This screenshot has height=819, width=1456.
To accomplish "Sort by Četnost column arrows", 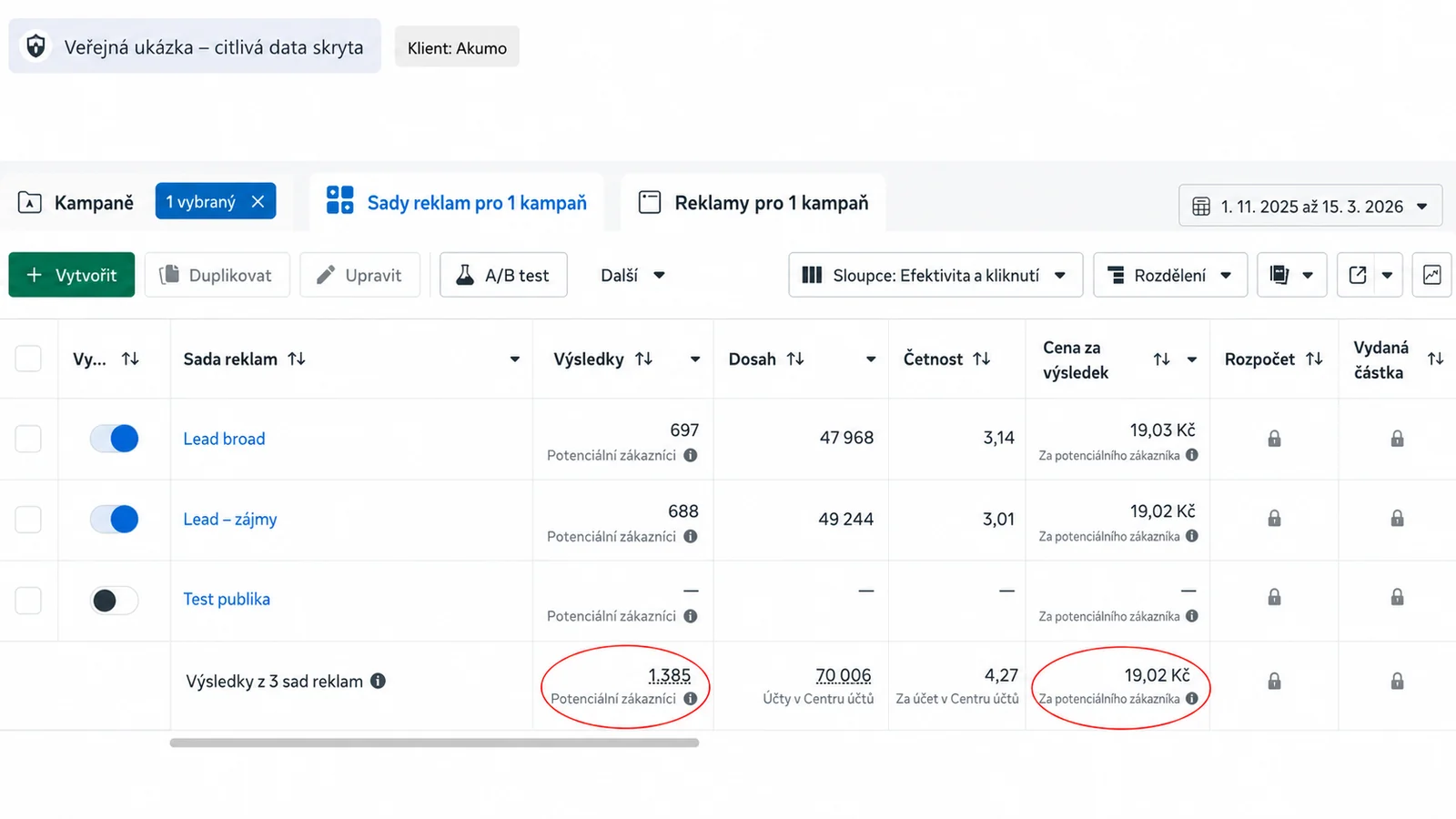I will click(x=981, y=359).
